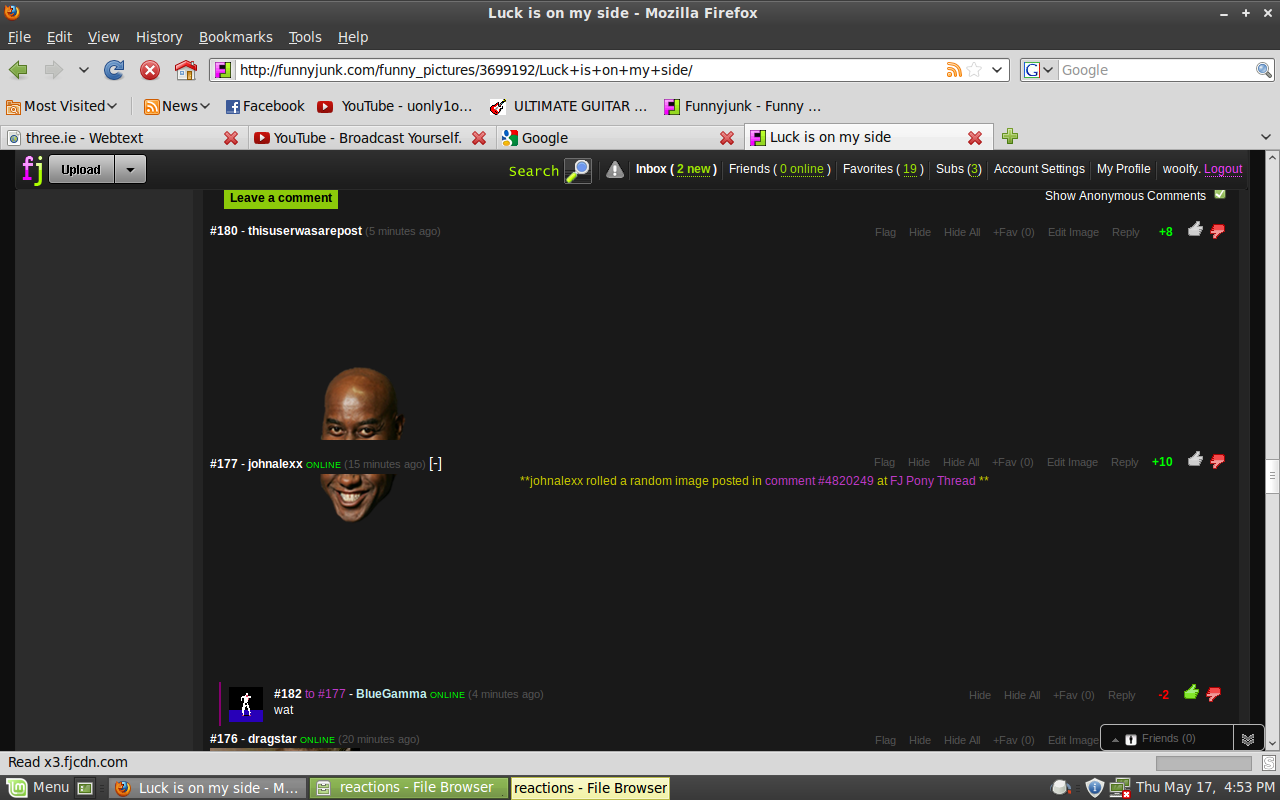Switch to the YouTube - Broadcast Yourself tab
The height and width of the screenshot is (800, 1280).
(x=367, y=138)
